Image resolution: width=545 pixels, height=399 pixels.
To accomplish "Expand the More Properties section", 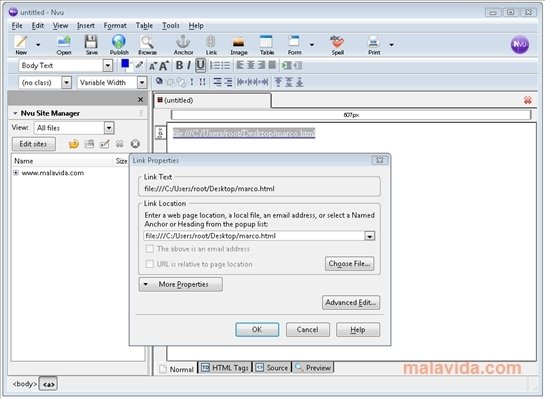I will coord(181,284).
